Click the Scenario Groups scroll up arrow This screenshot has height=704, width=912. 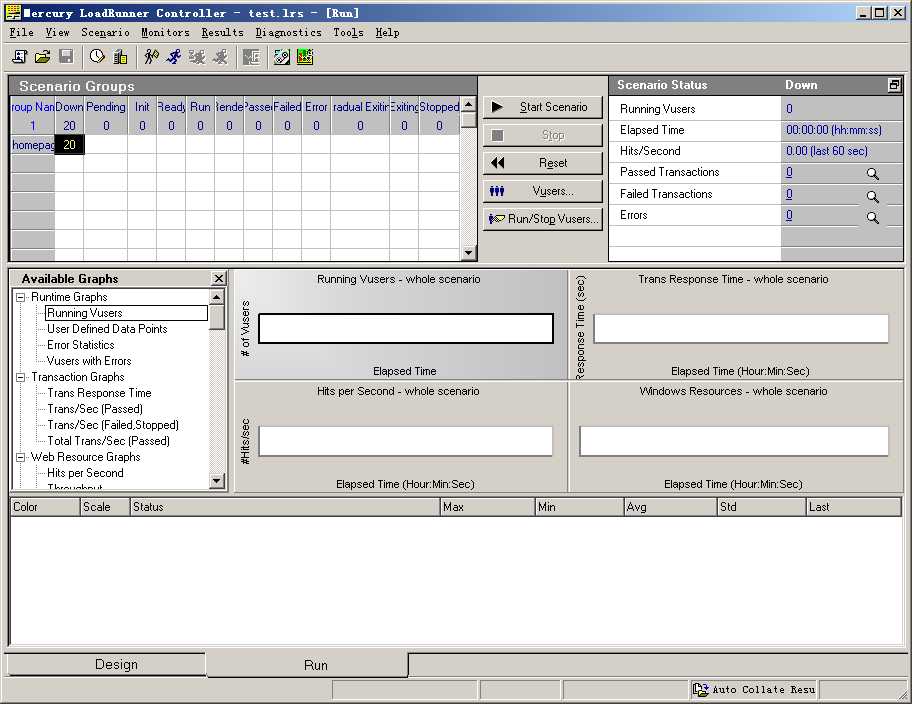click(x=468, y=105)
